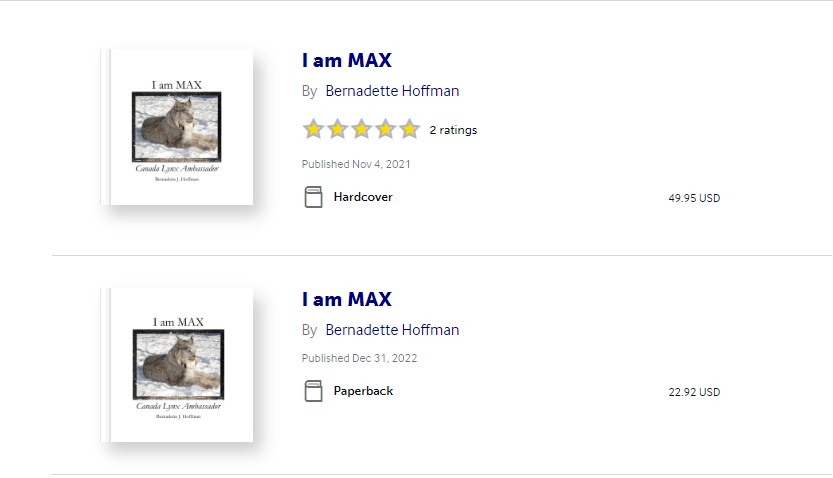The image size is (833, 478).
Task: Click the second rating star
Action: point(337,129)
